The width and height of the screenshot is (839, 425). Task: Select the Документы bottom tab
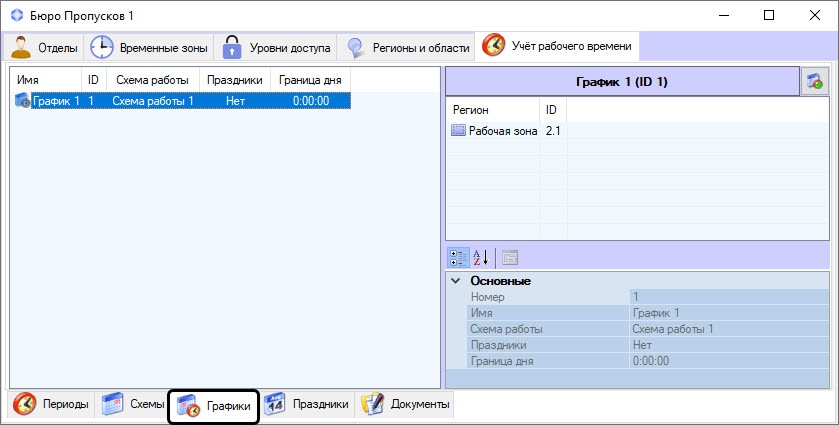406,404
